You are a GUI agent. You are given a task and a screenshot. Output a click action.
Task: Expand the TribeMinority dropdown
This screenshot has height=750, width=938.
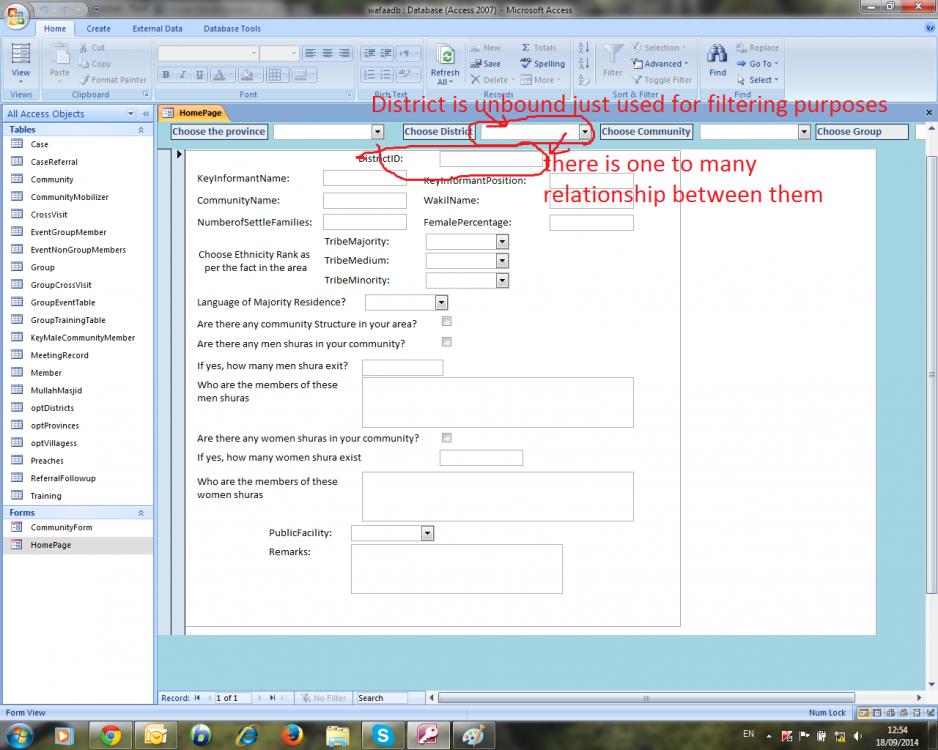tap(502, 280)
